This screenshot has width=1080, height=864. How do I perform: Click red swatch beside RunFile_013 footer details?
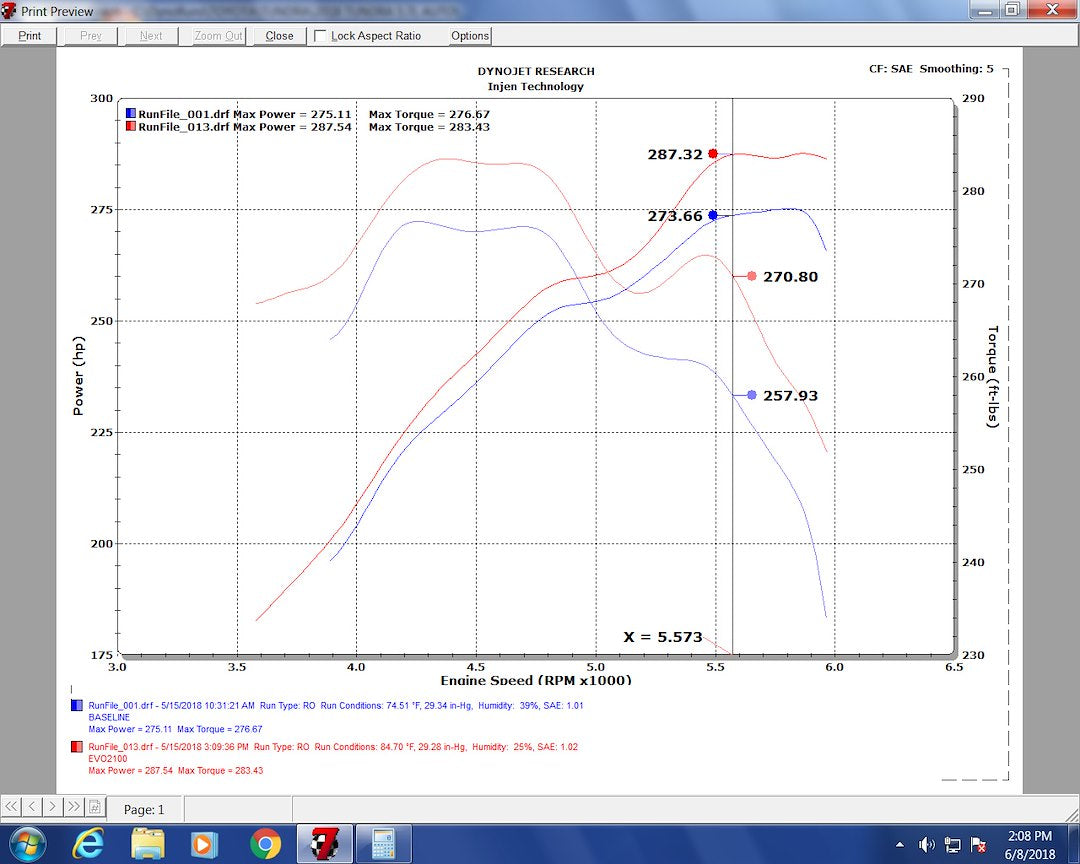point(77,747)
